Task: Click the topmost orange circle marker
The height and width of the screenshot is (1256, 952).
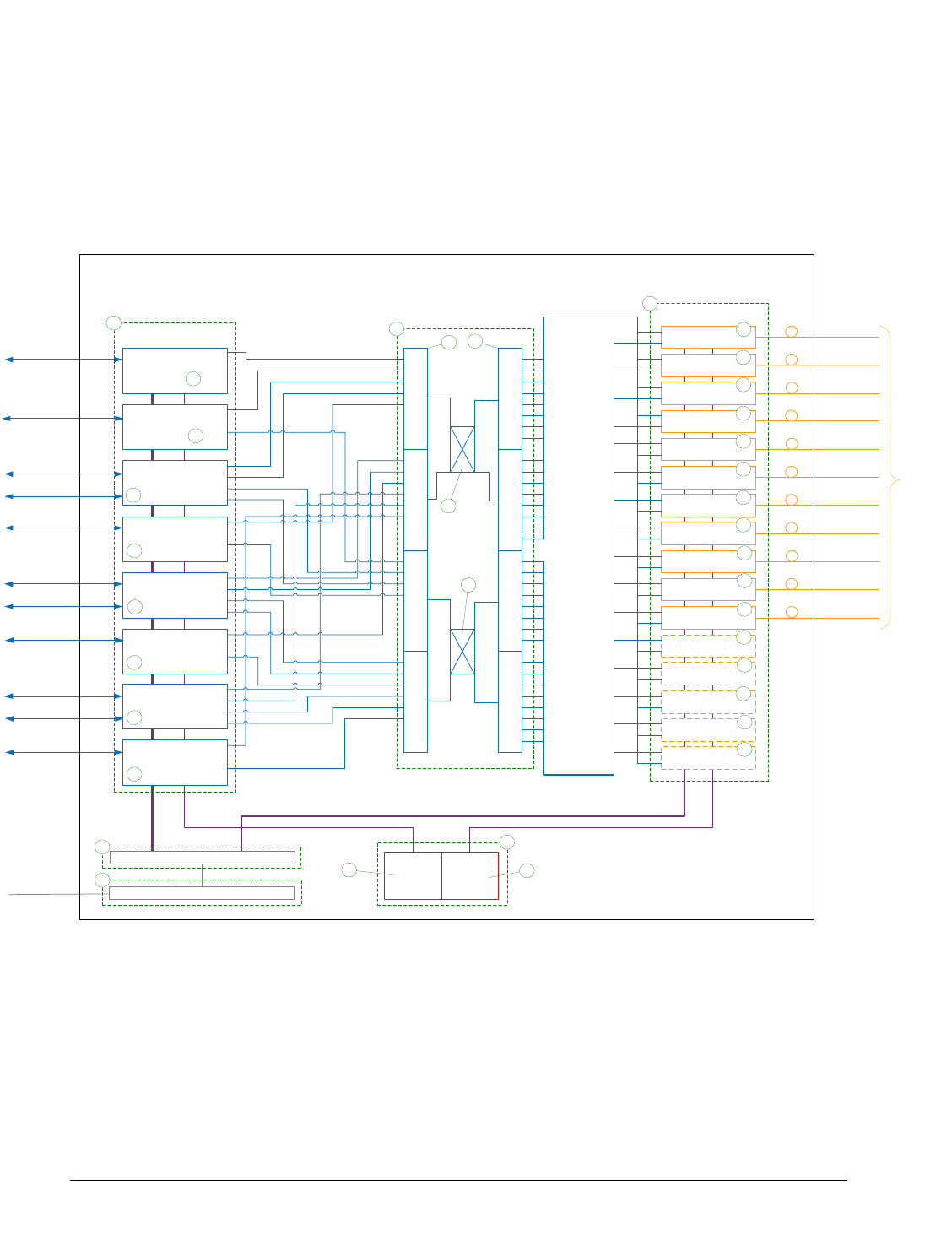Action: coord(792,332)
